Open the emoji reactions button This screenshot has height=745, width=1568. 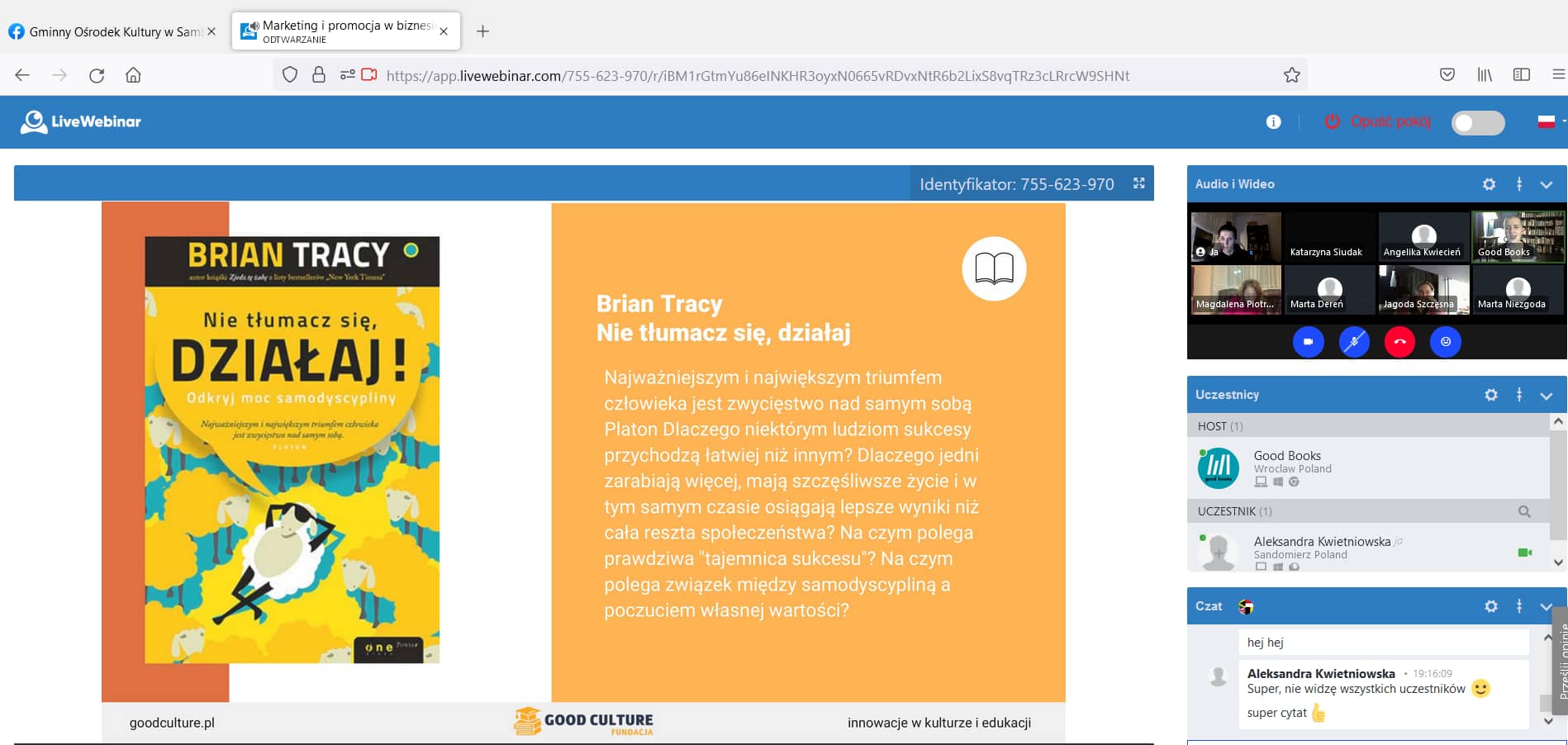click(1446, 342)
